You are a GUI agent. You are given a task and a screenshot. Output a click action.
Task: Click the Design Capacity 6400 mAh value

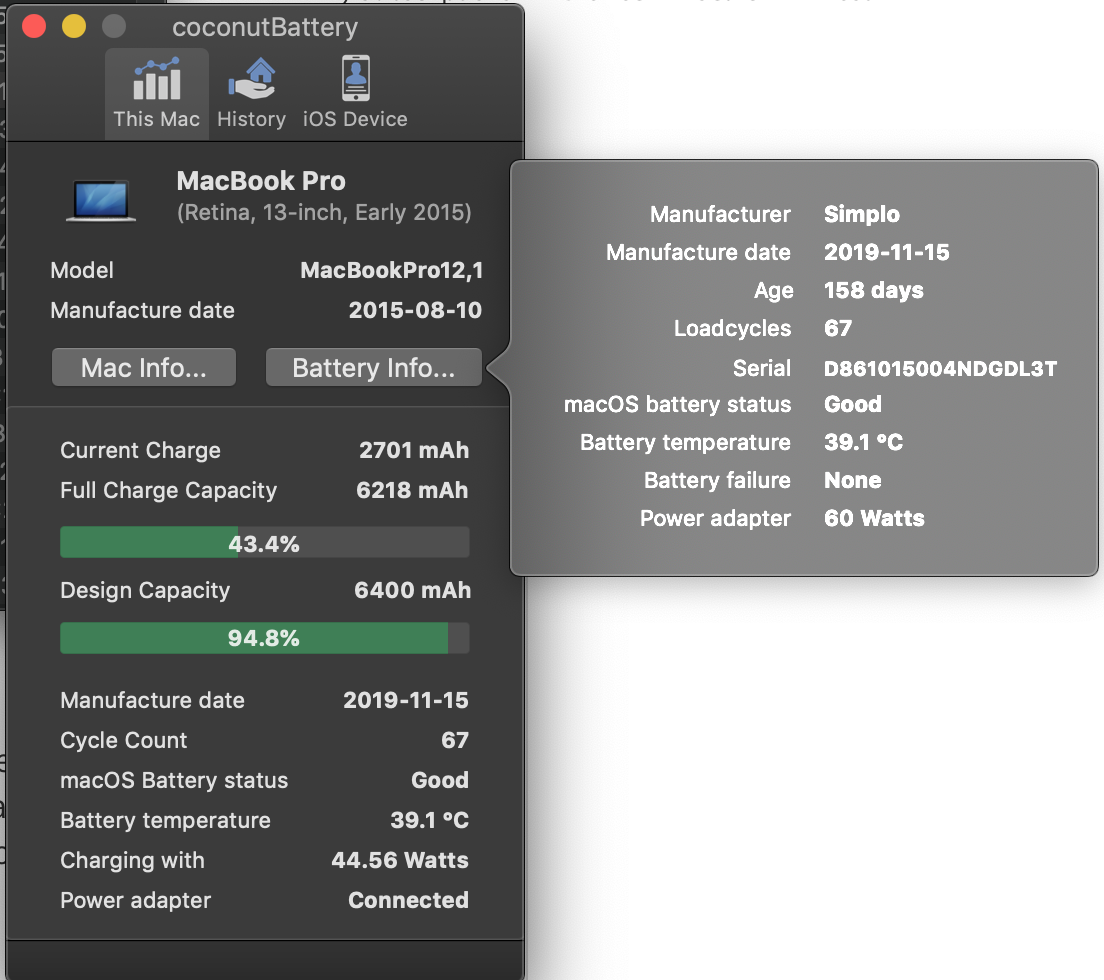tap(413, 590)
